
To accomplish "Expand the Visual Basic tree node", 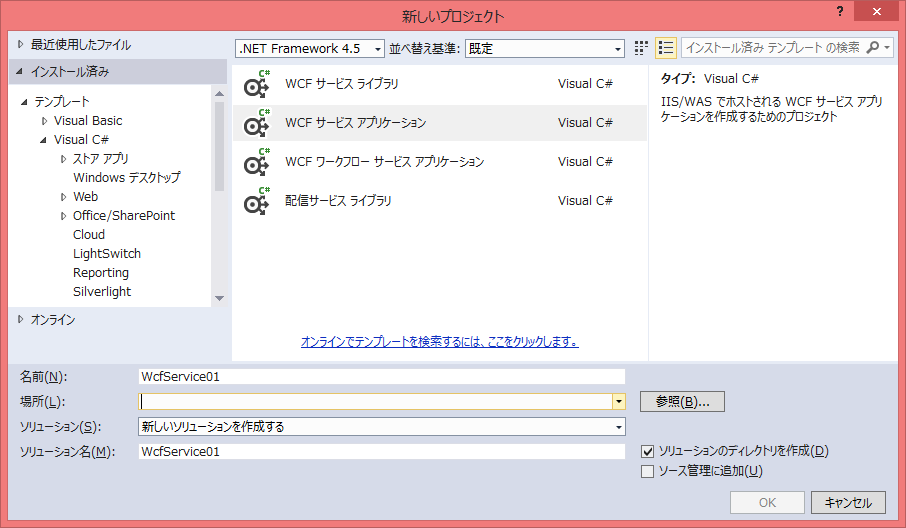I will (44, 120).
